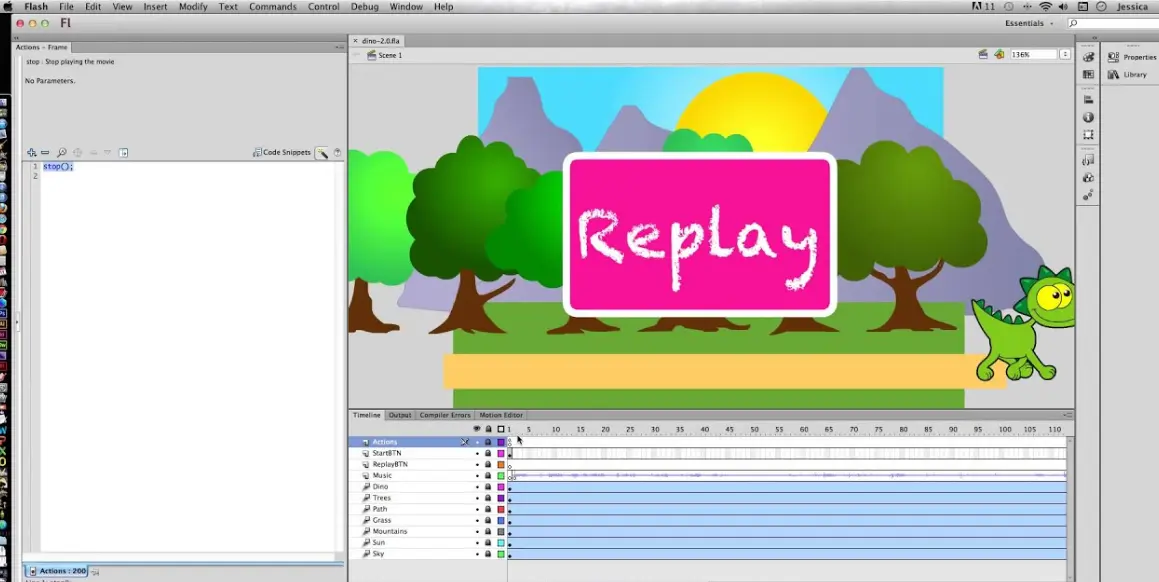
Task: Open the Color panel palette icon
Action: pos(1088,58)
